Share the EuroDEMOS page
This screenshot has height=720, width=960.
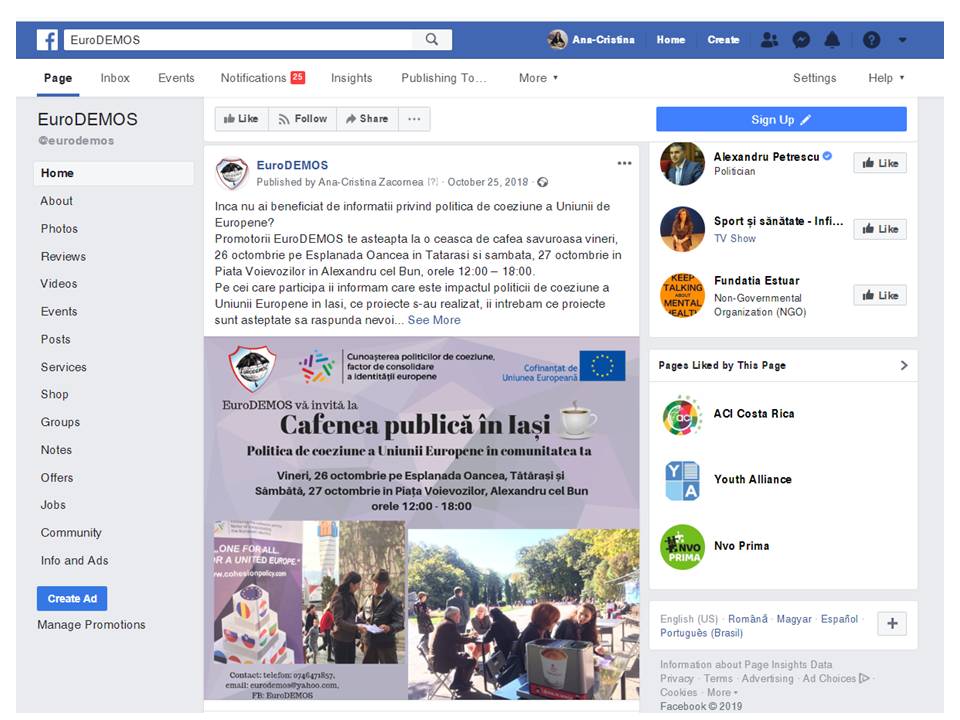[x=367, y=119]
